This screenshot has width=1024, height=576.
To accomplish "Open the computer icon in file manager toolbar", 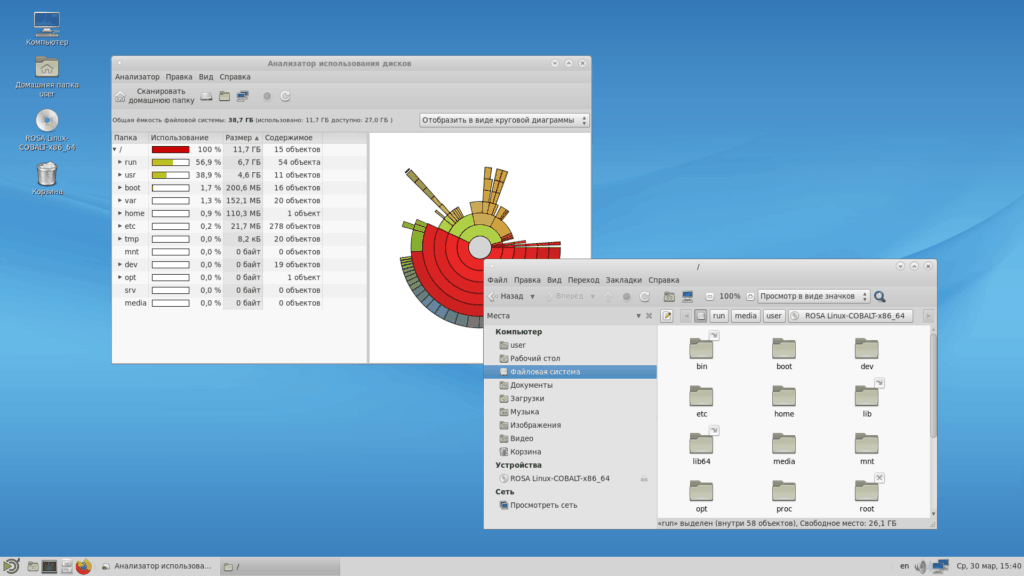I will point(687,296).
